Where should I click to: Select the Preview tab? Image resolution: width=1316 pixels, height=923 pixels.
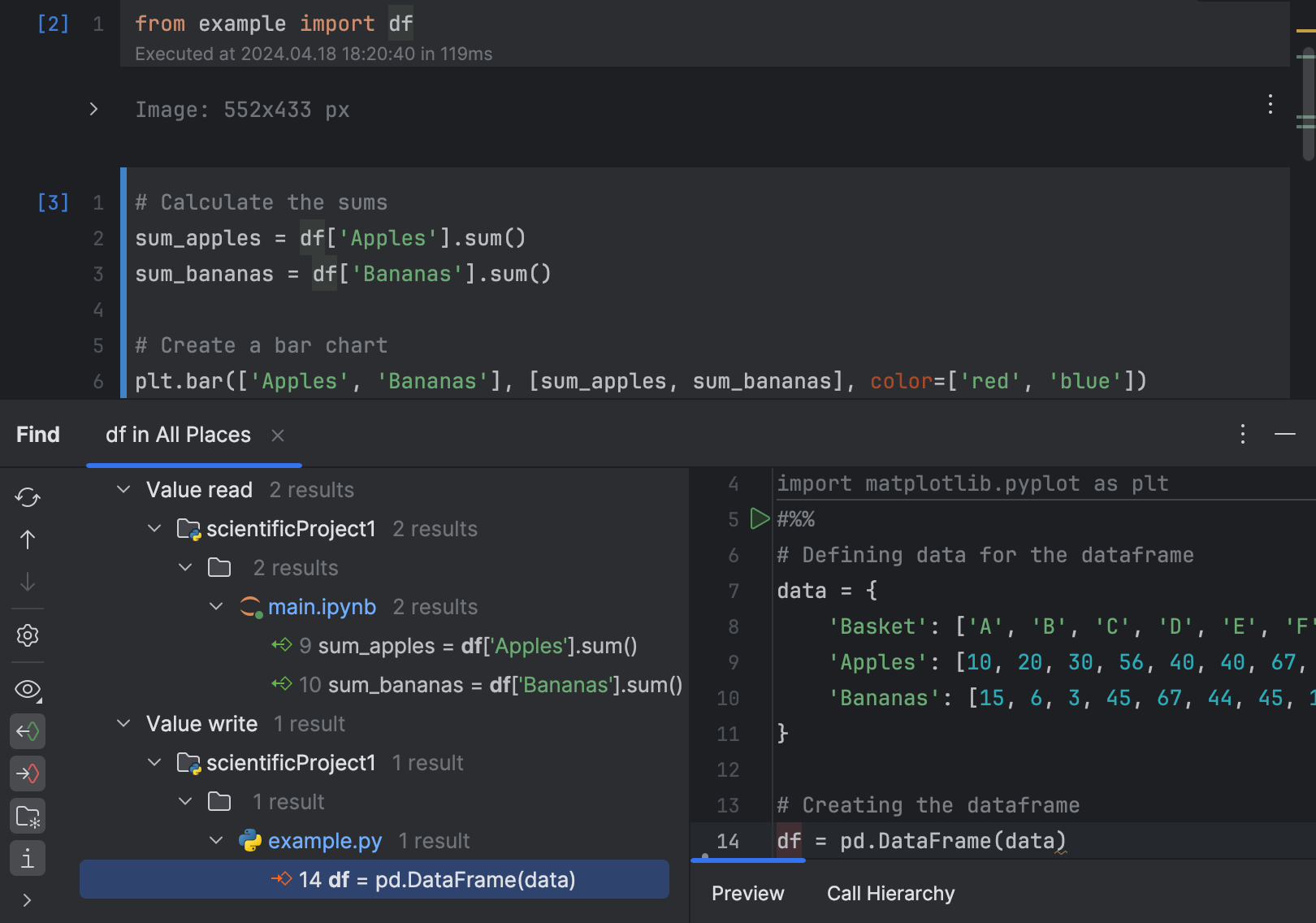tap(747, 894)
